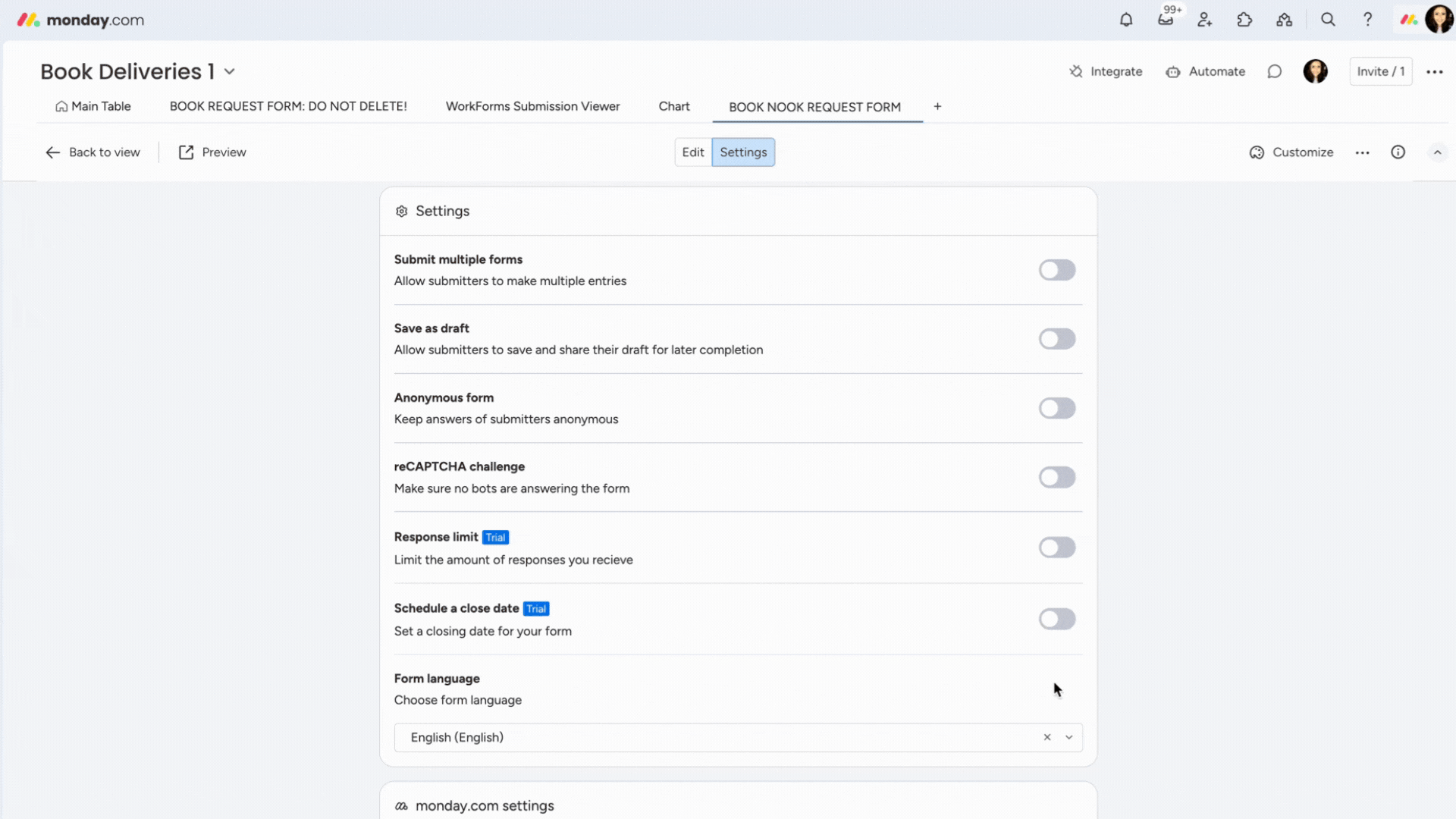1456x819 pixels.
Task: Open the form language dropdown arrow
Action: pyautogui.click(x=1069, y=737)
